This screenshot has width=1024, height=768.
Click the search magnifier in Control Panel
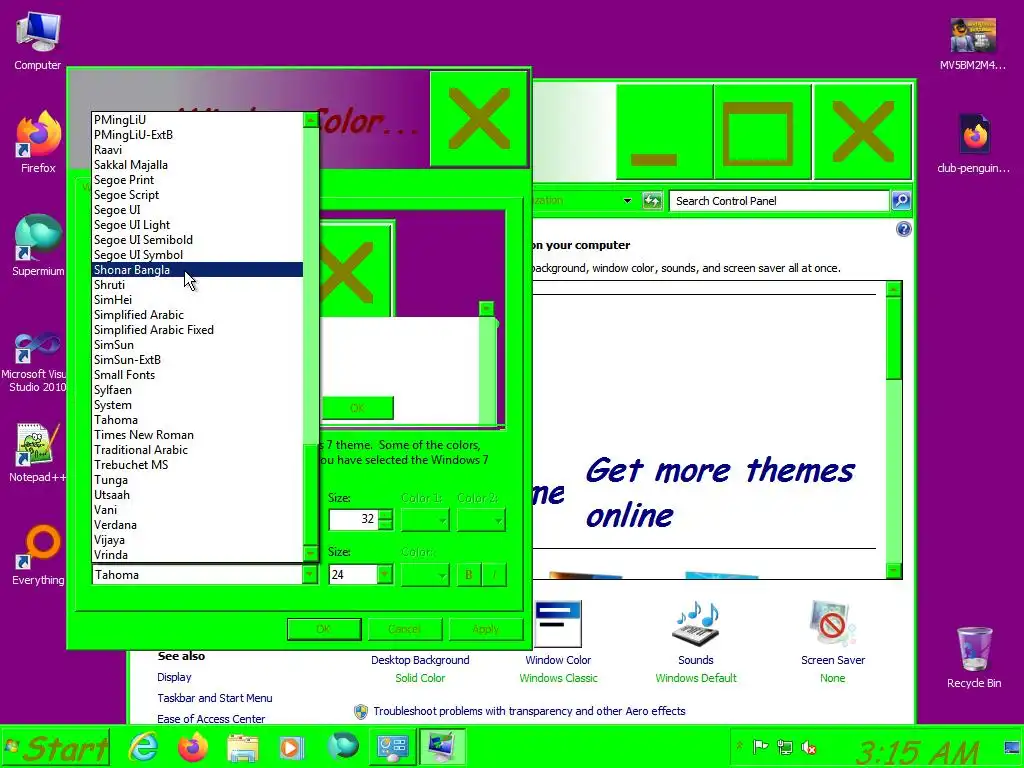click(901, 200)
